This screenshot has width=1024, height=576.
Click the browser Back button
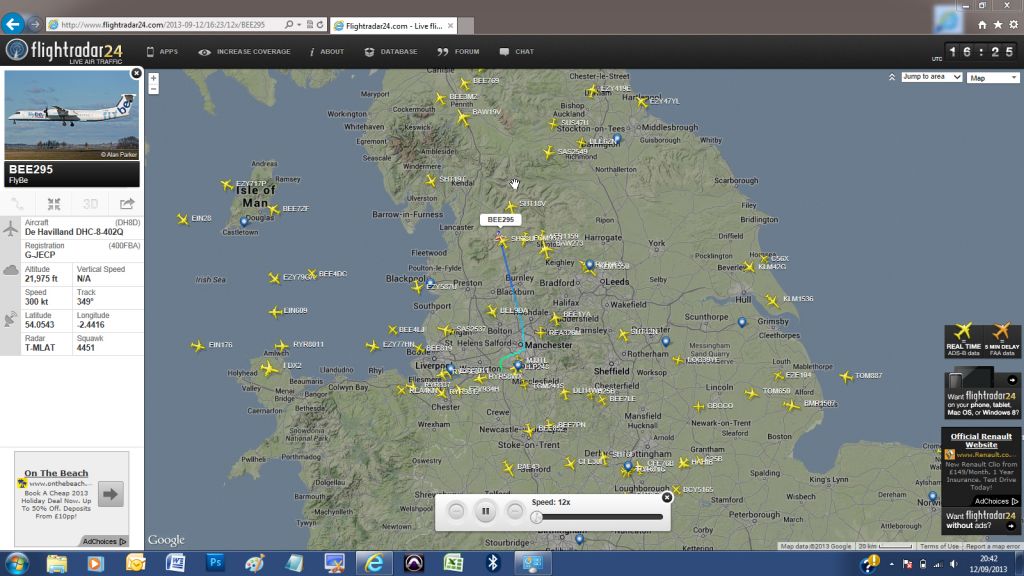pos(12,24)
